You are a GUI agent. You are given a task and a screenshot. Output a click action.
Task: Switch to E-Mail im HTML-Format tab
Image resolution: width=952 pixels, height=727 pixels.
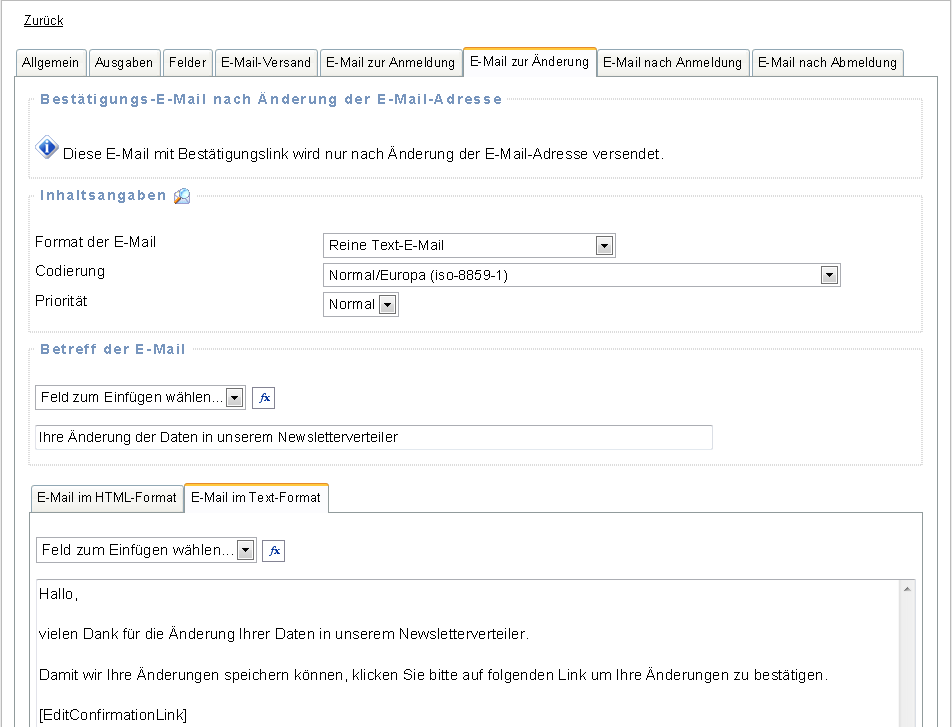[107, 498]
